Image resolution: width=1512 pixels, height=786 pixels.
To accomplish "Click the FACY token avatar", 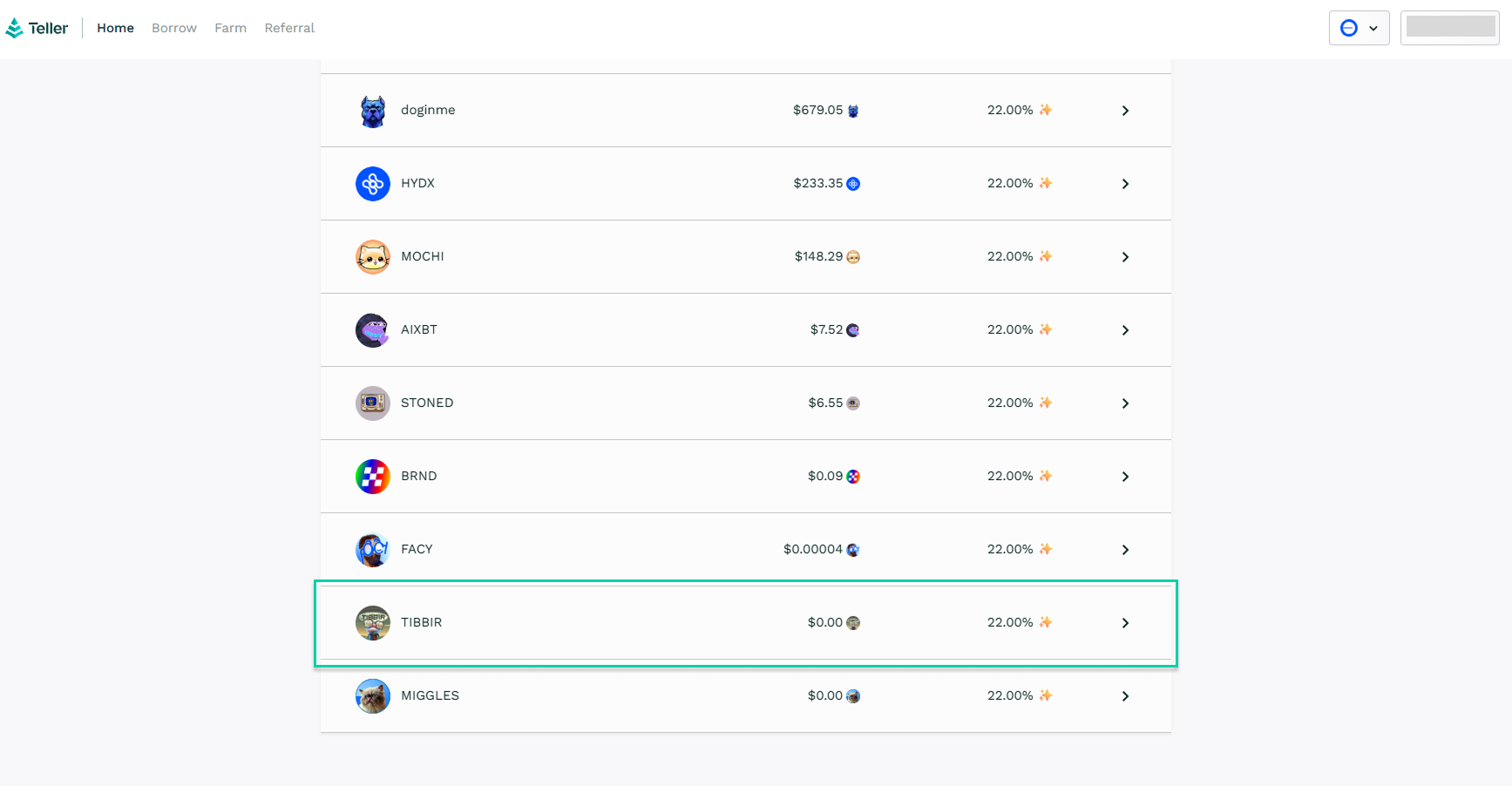I will coord(372,550).
